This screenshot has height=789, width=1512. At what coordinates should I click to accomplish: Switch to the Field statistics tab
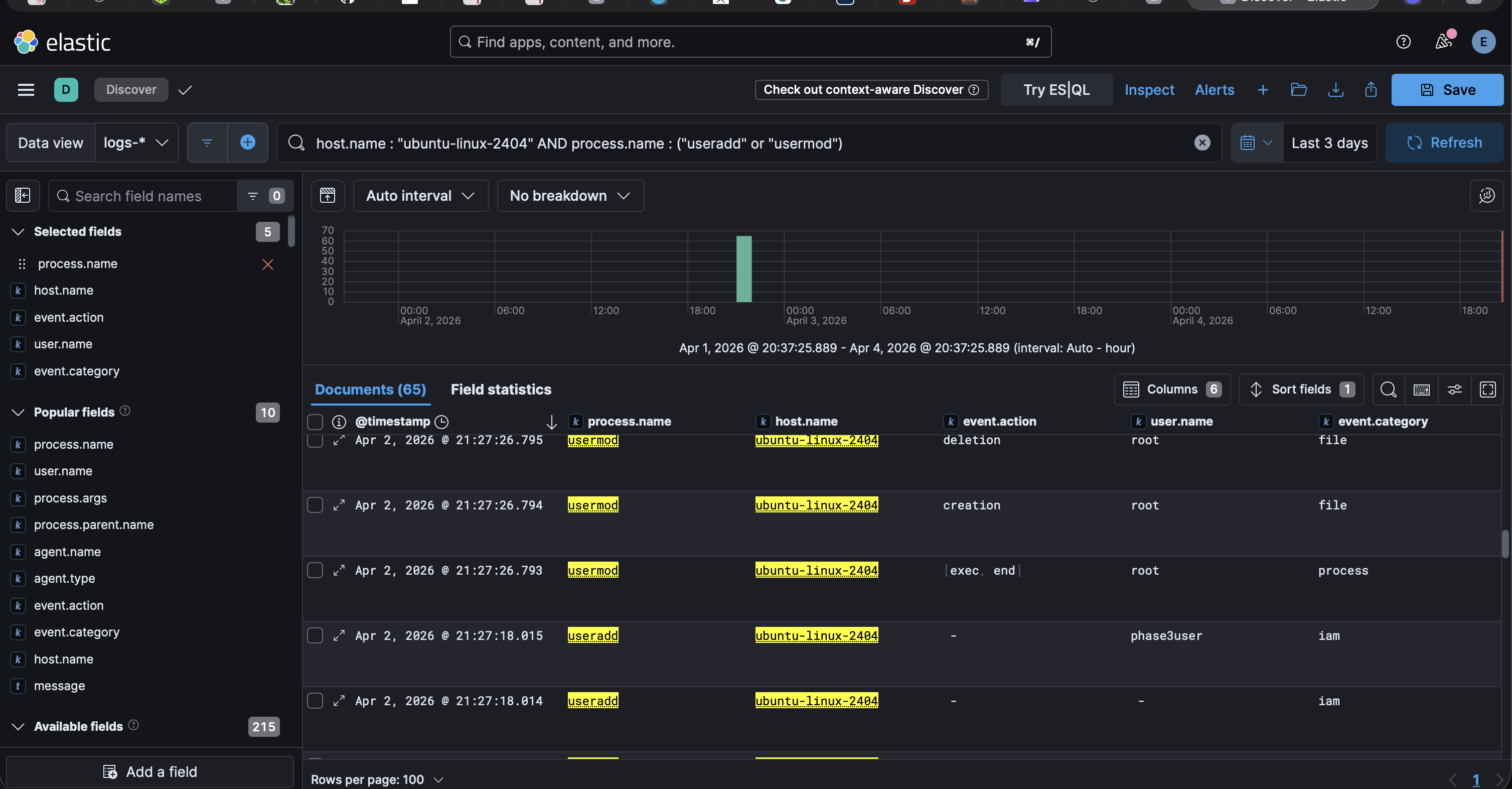point(501,389)
